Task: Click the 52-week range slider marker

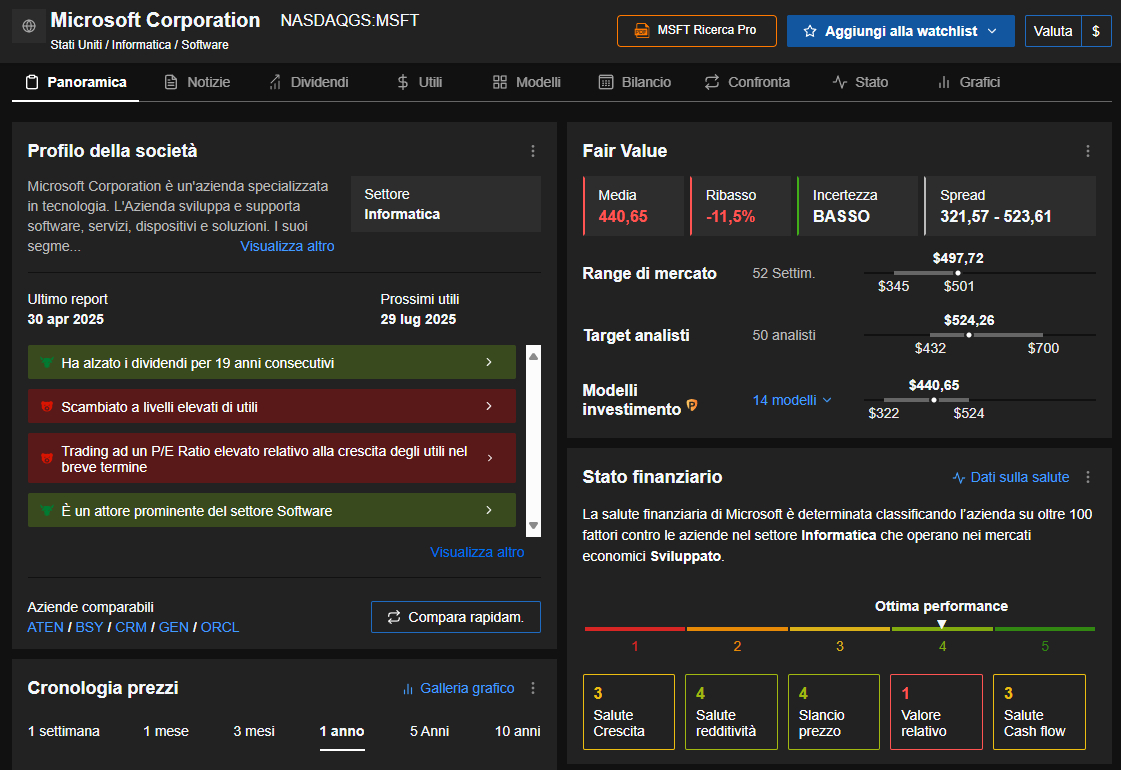Action: (958, 273)
